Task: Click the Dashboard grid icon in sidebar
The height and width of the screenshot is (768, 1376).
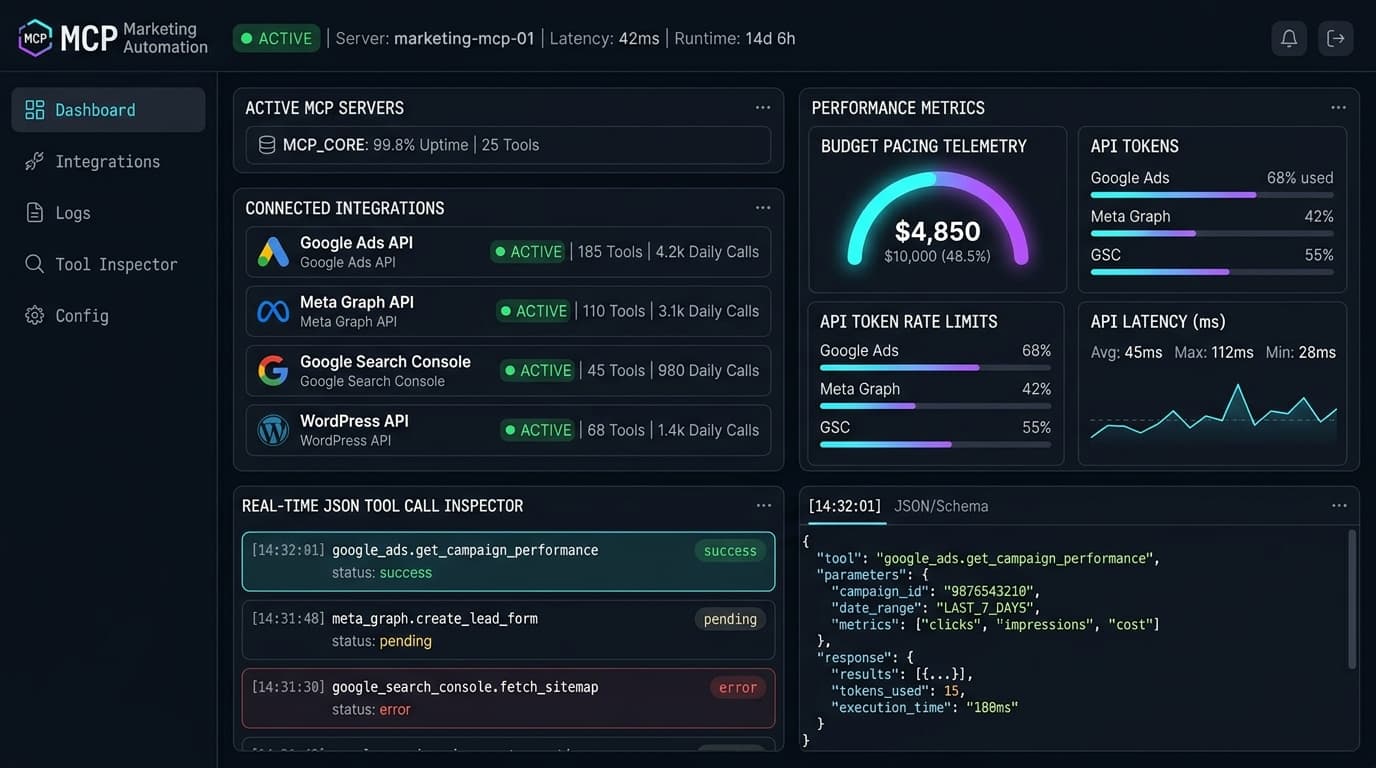Action: click(x=35, y=110)
